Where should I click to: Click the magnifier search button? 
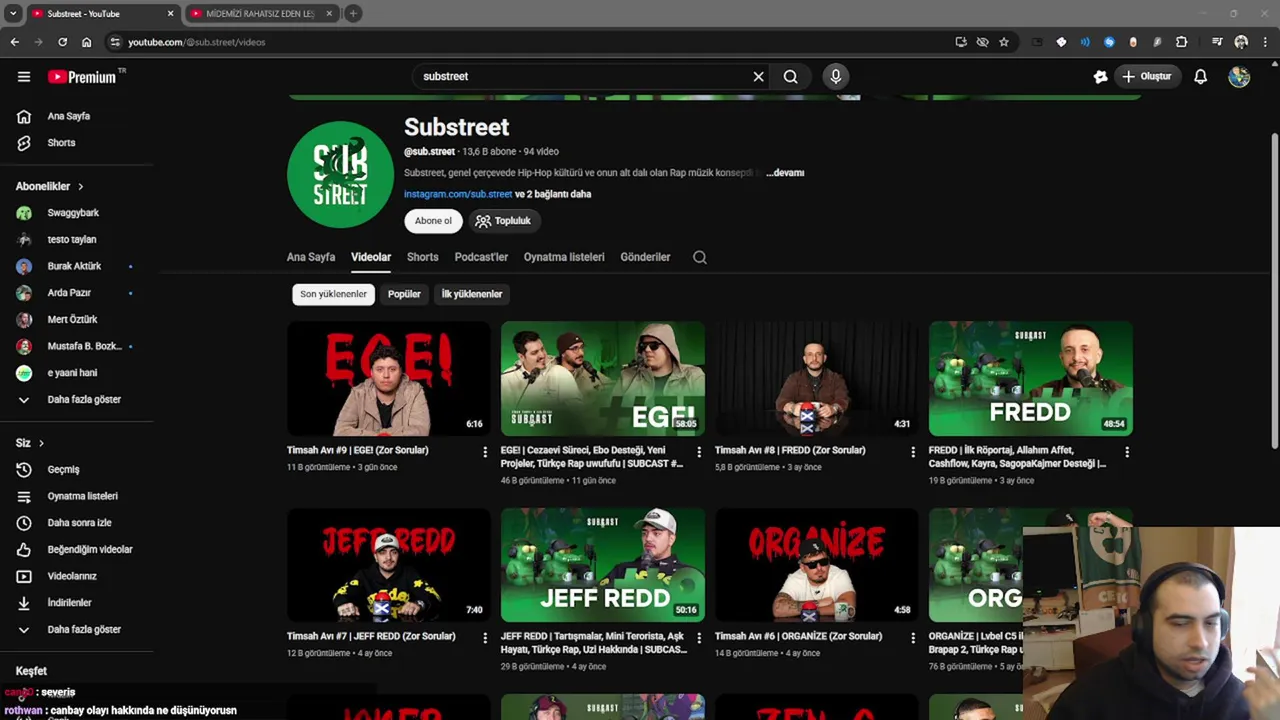790,76
